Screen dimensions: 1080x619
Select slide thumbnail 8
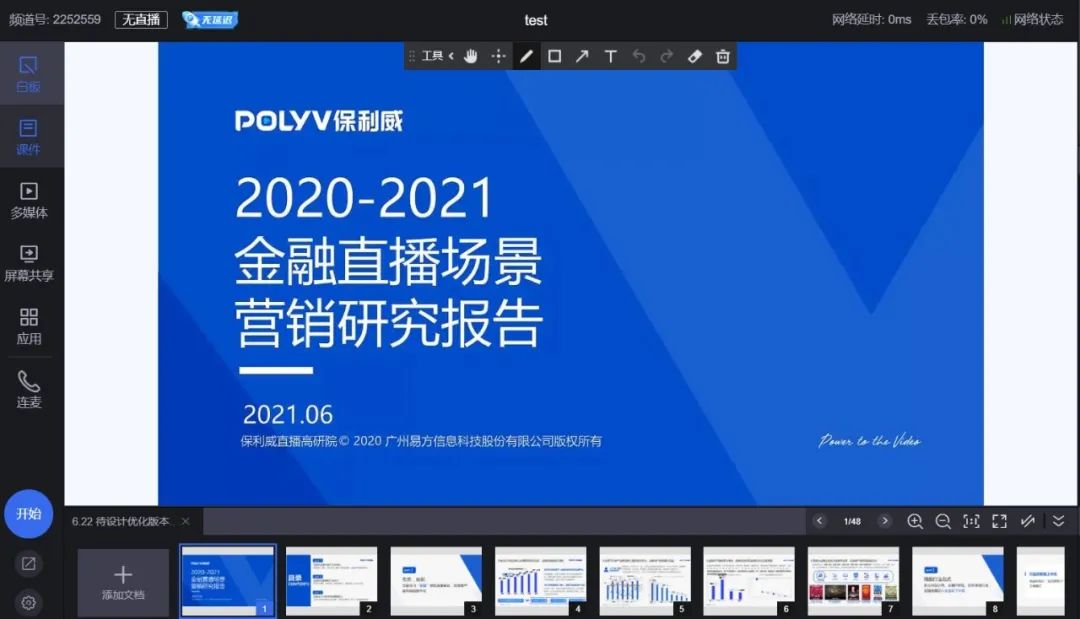(958, 581)
